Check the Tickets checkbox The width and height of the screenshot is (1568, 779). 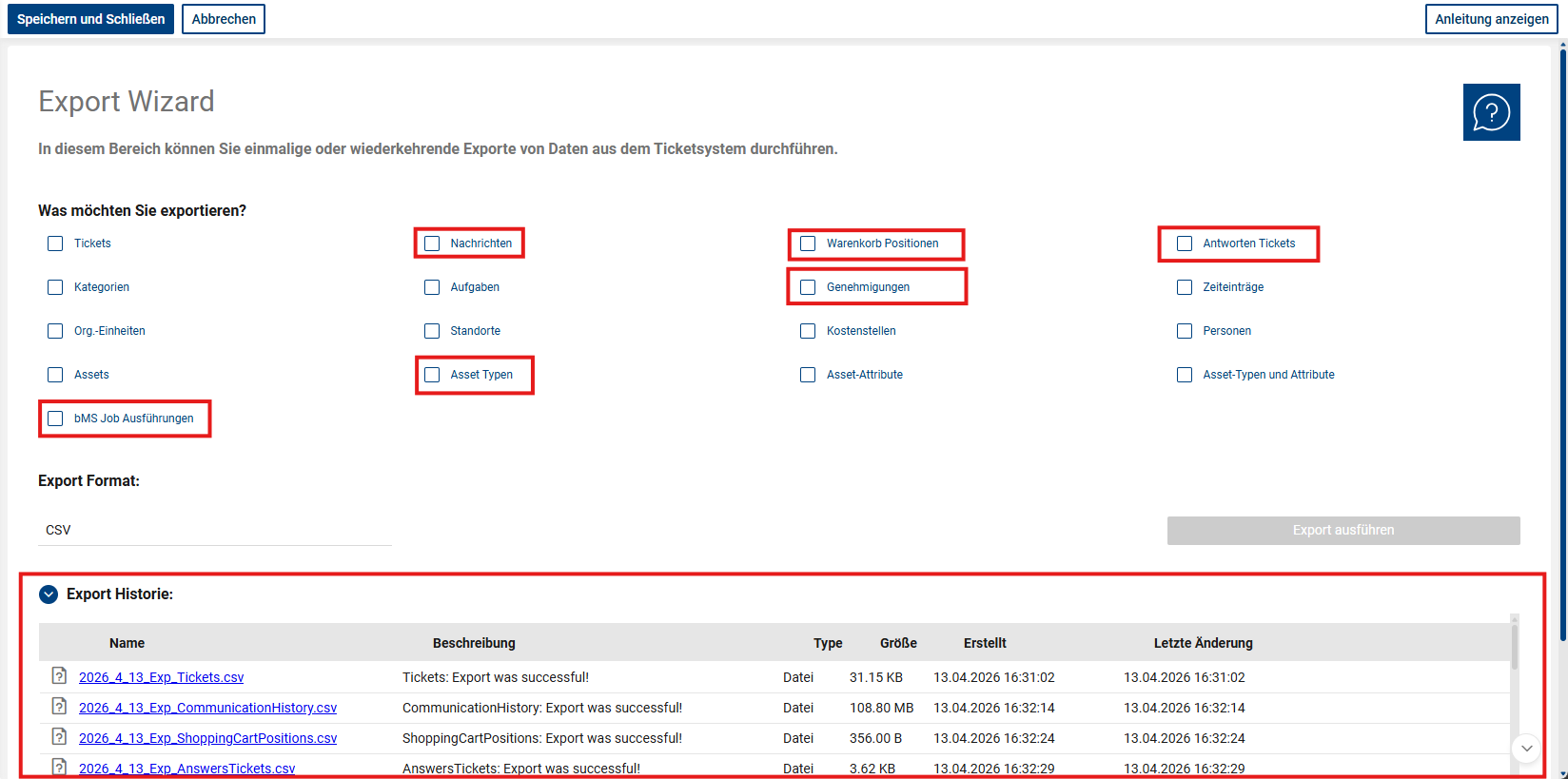tap(55, 243)
